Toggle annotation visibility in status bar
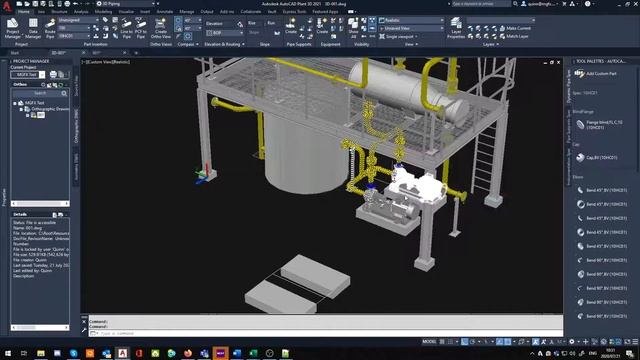Screen dimensions: 640x360 pyautogui.click(x=536, y=342)
